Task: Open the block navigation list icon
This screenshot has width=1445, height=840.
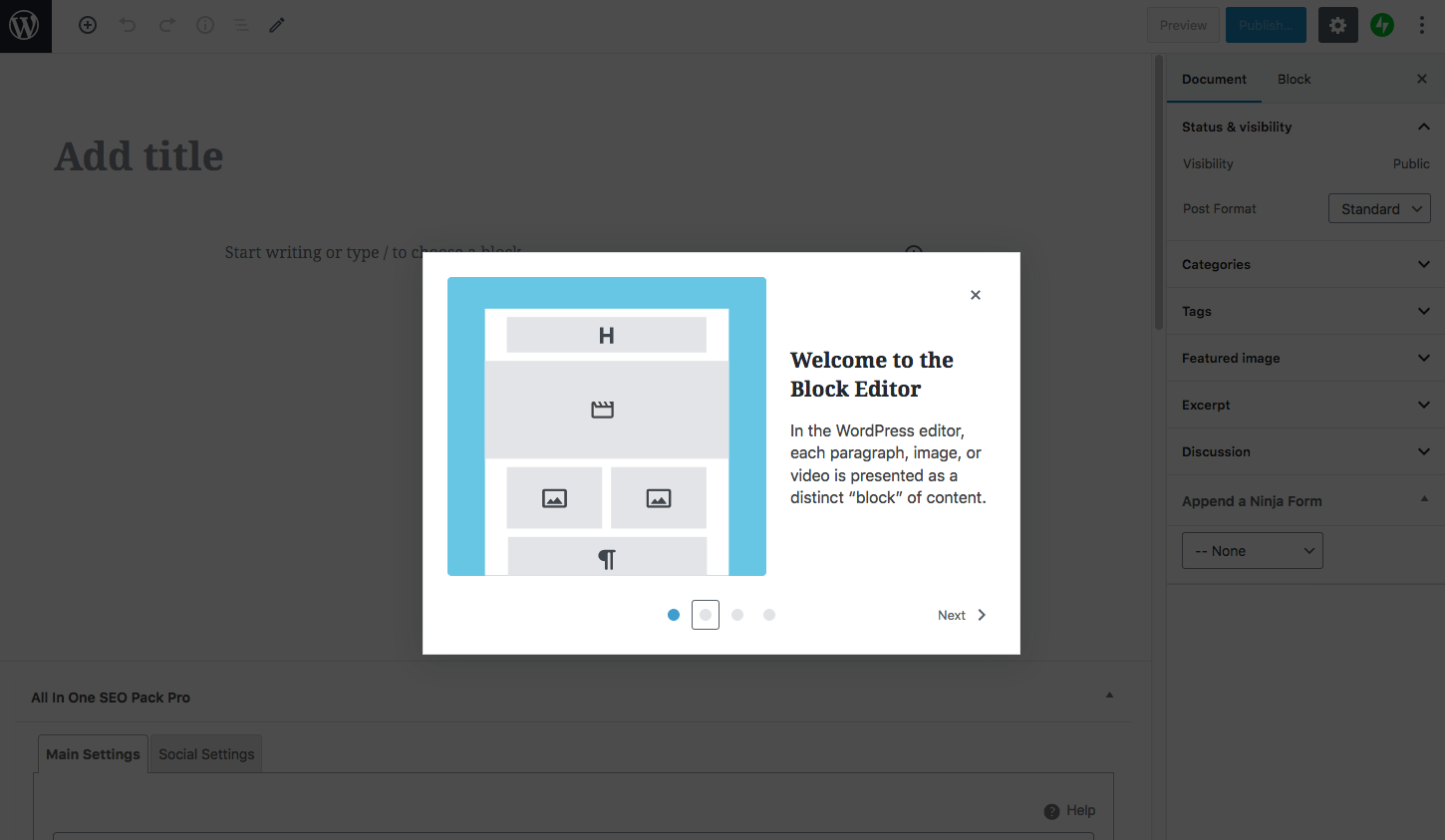Action: point(241,25)
